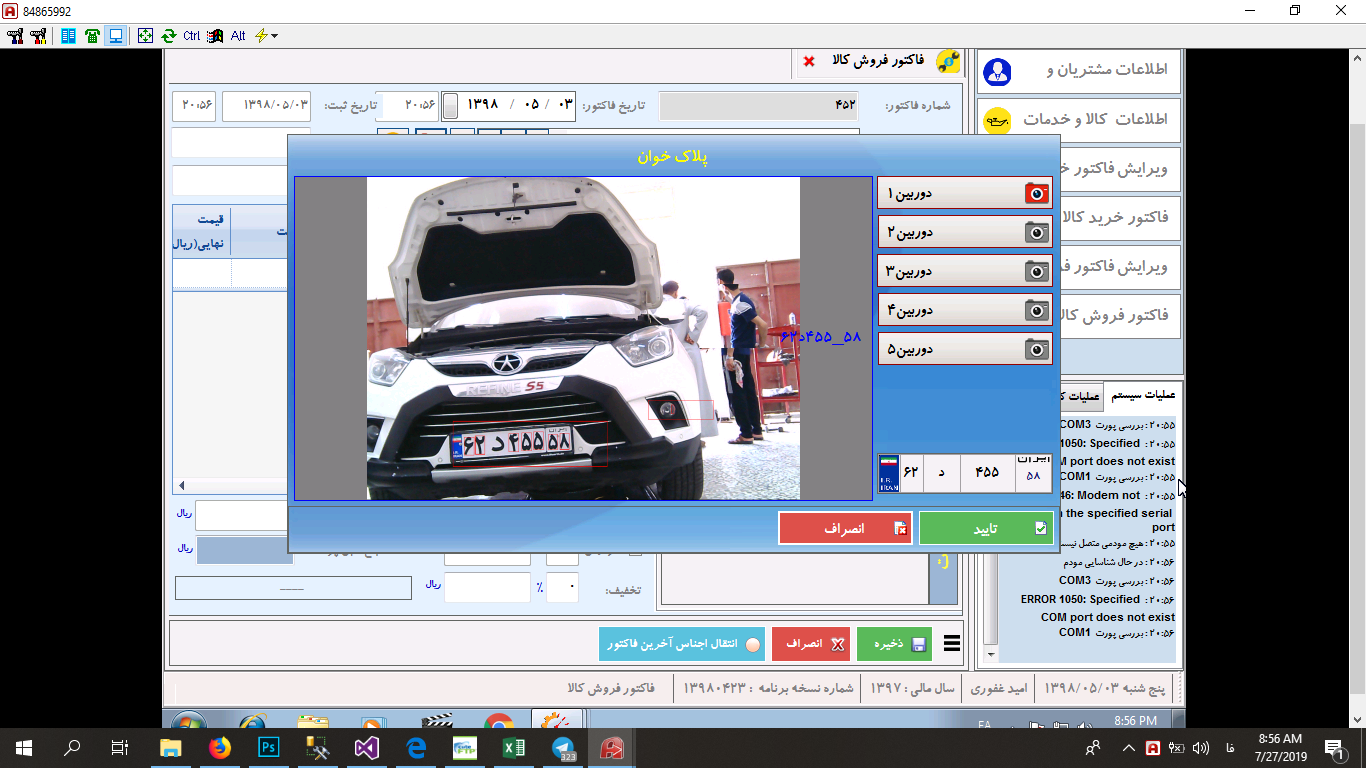This screenshot has width=1366, height=768.
Task: Click the wrench icon of the فاکتور فروش کالا tab
Action: tap(947, 62)
